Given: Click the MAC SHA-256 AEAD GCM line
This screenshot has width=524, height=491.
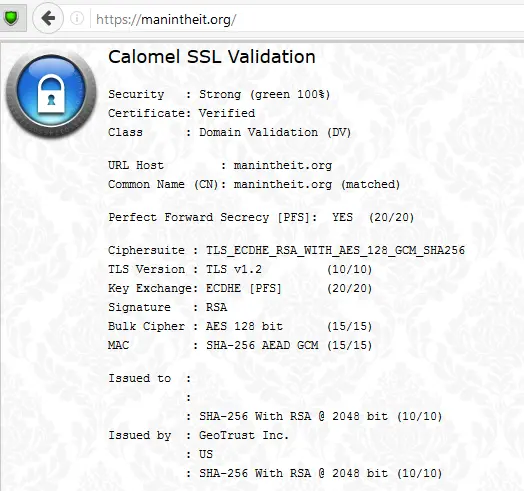Looking at the screenshot, I should point(240,345).
